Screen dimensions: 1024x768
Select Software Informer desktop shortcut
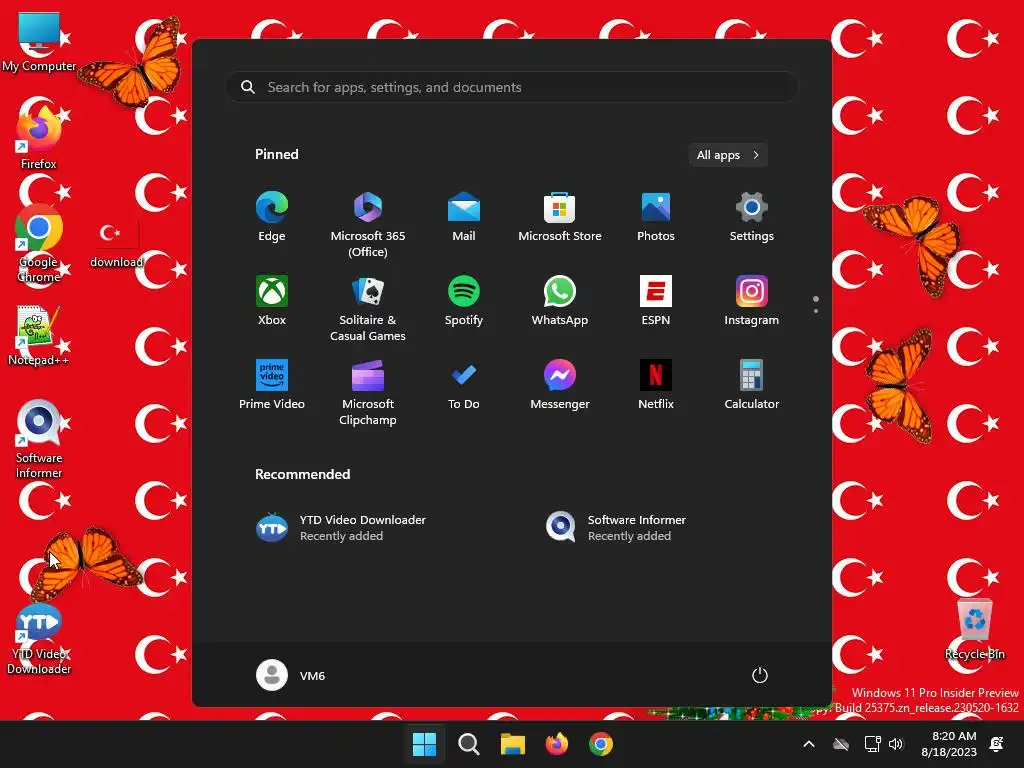(x=39, y=439)
